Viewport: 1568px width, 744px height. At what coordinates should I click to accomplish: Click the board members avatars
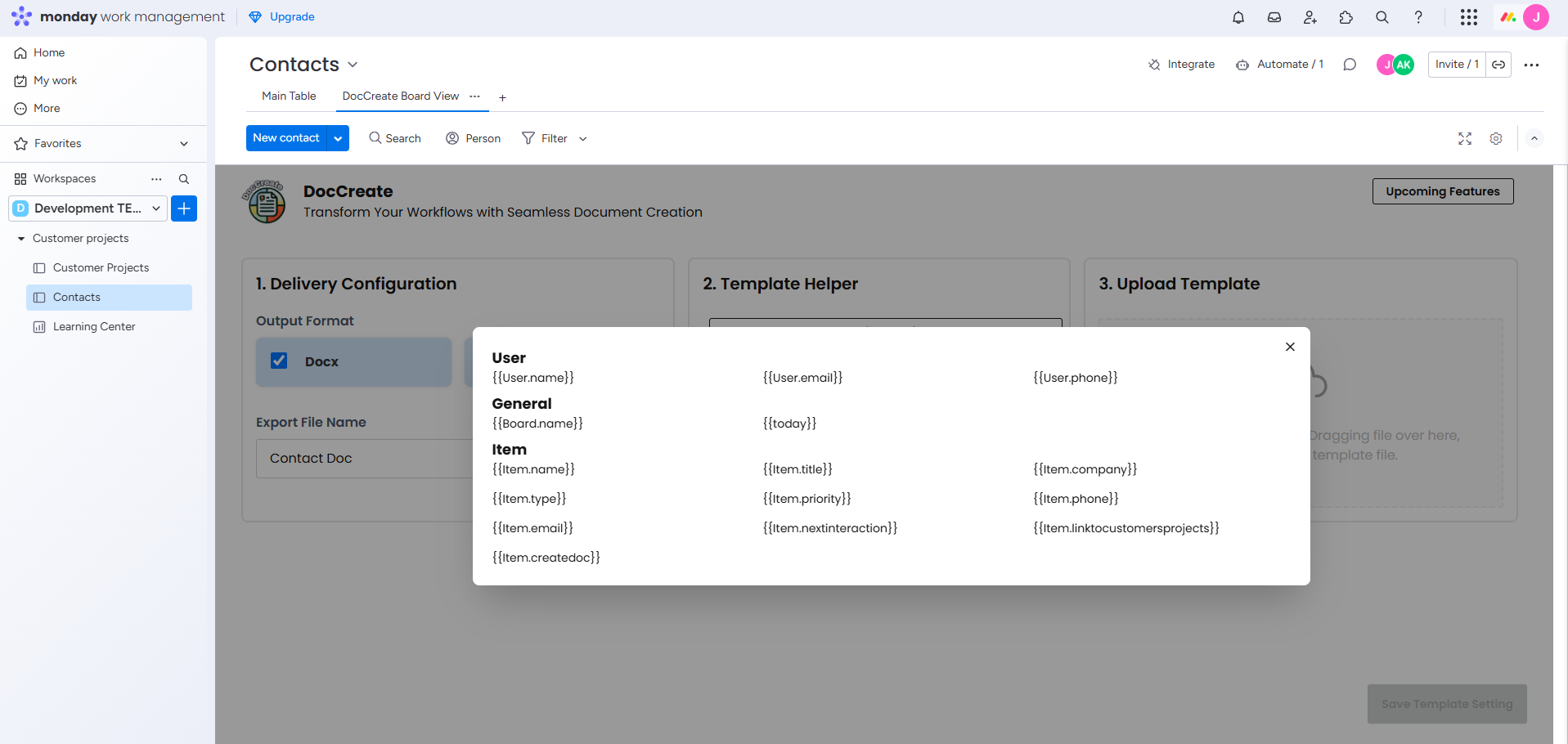tap(1395, 65)
